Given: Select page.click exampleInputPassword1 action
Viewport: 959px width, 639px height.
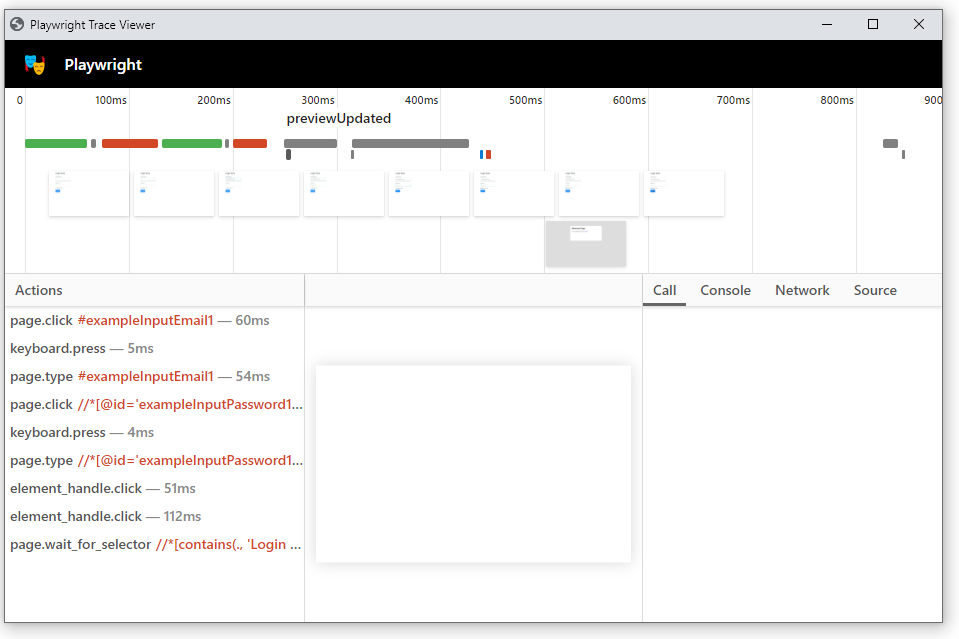Looking at the screenshot, I should pos(154,405).
